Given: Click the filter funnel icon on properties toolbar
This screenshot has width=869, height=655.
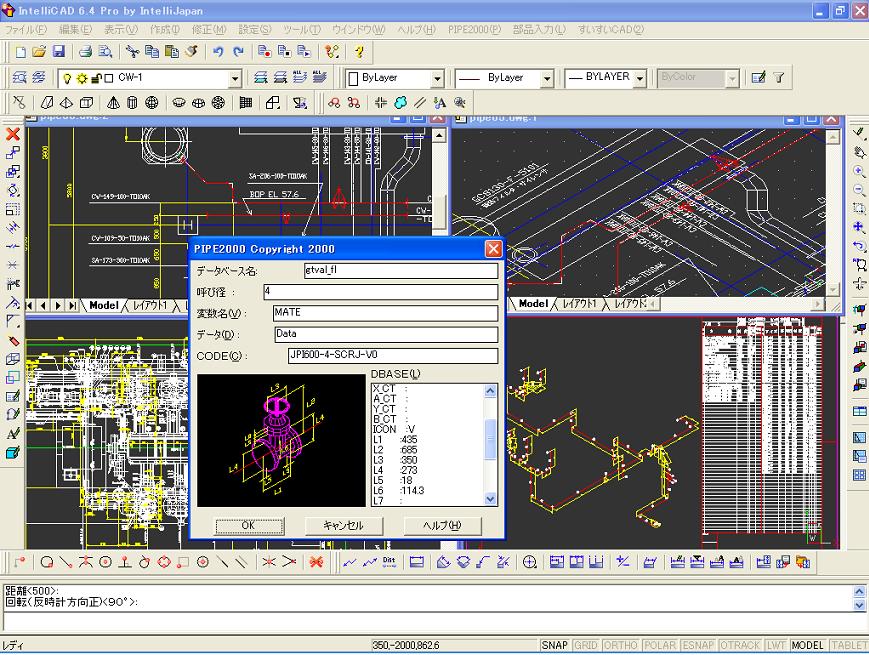Looking at the screenshot, I should pyautogui.click(x=779, y=78).
